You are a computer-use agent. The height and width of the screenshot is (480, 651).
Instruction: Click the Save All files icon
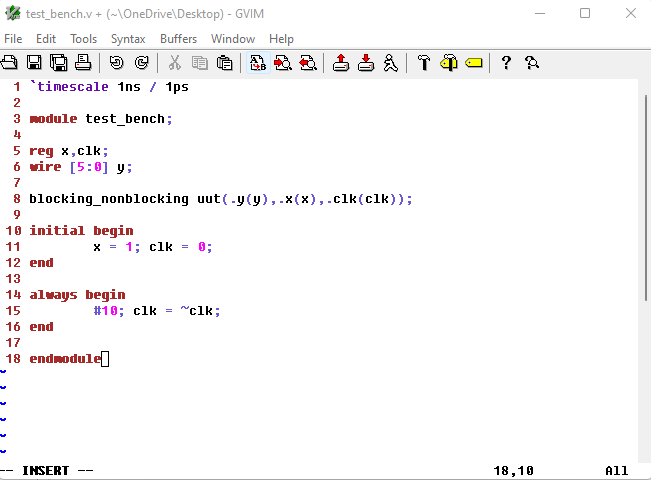59,63
